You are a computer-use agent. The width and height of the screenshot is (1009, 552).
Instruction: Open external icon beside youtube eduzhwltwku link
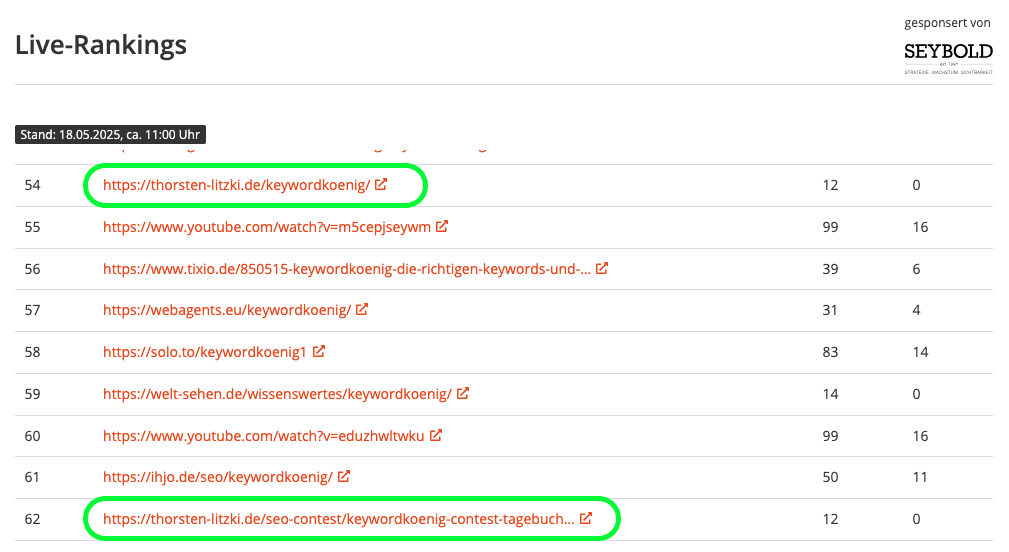coord(436,435)
